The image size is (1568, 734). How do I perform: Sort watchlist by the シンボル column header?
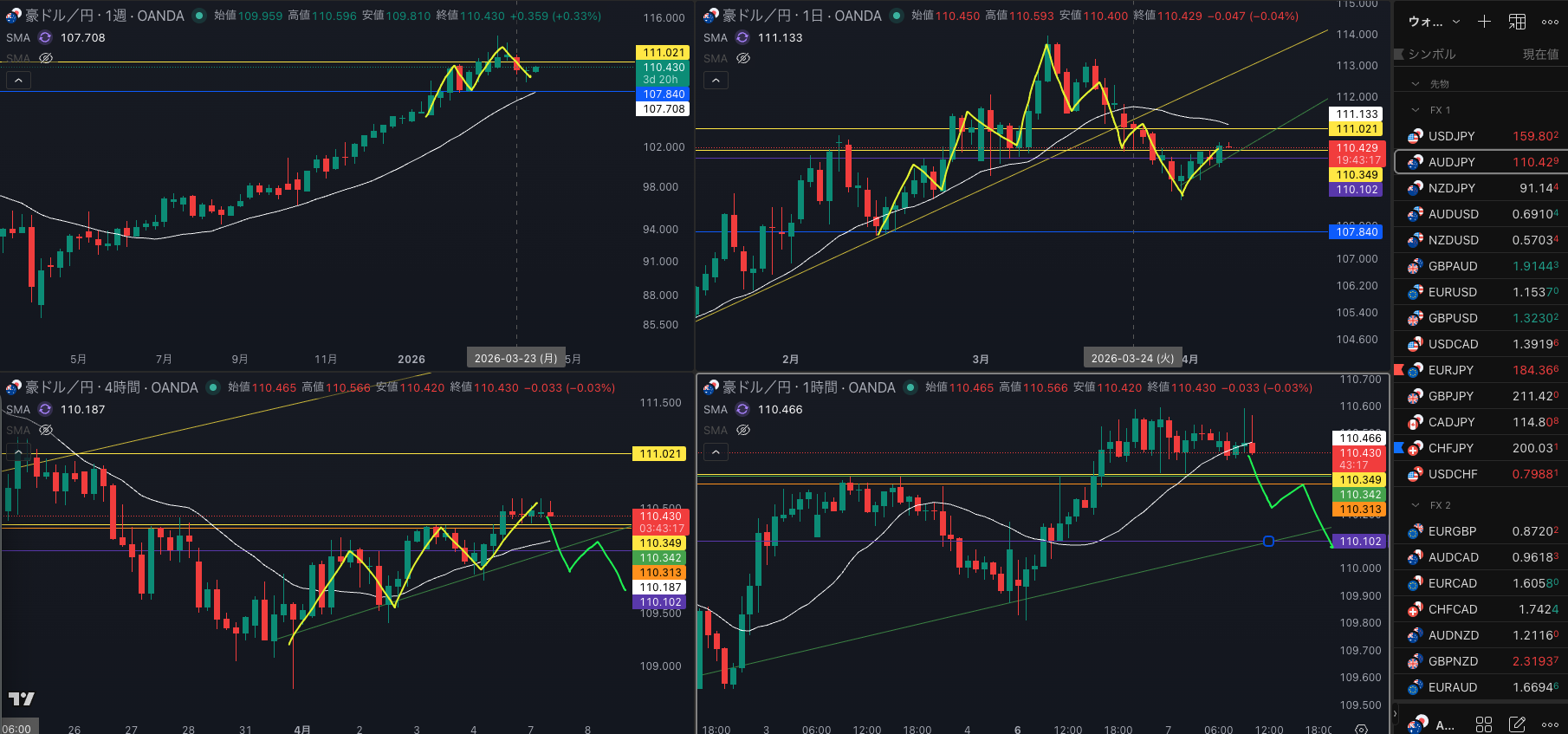(x=1431, y=54)
